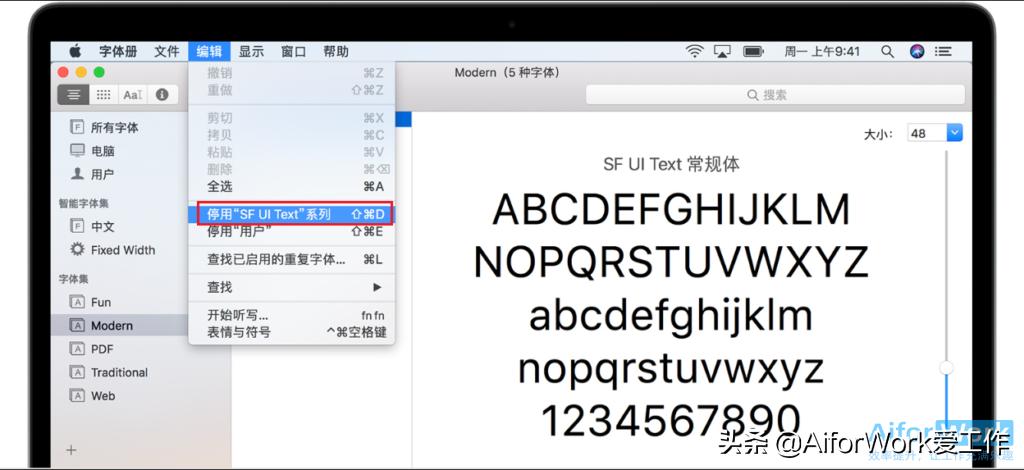Click the 搜索 search field
Viewport: 1024px width, 470px height.
(x=775, y=95)
